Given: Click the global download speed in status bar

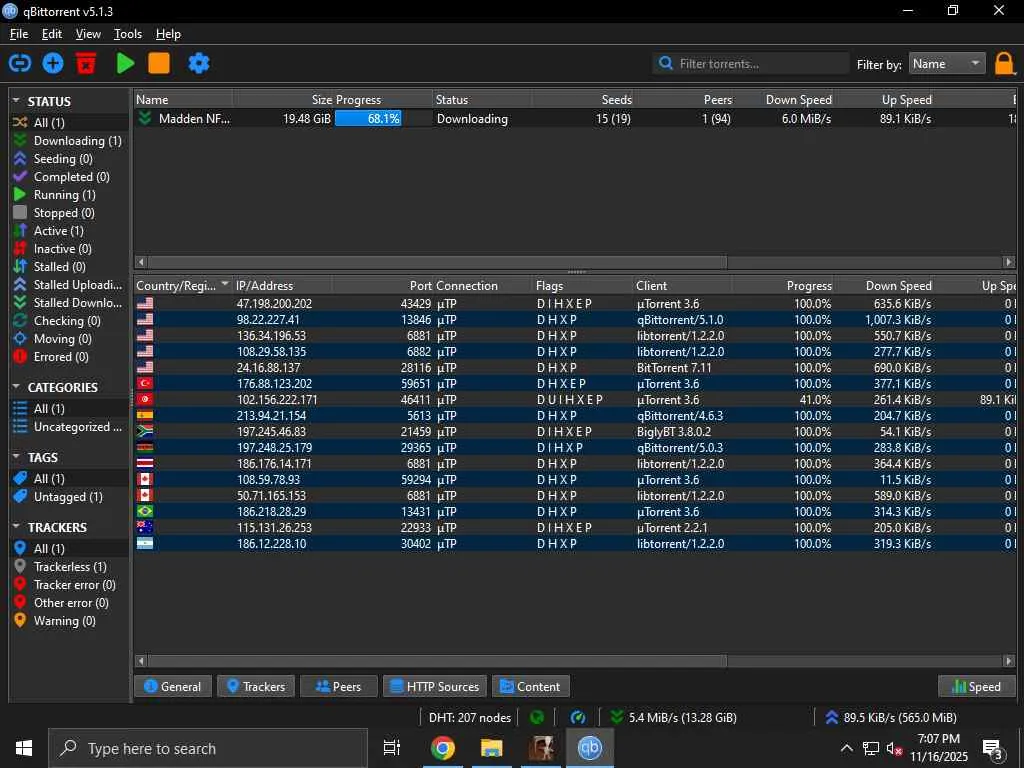Looking at the screenshot, I should coord(674,717).
